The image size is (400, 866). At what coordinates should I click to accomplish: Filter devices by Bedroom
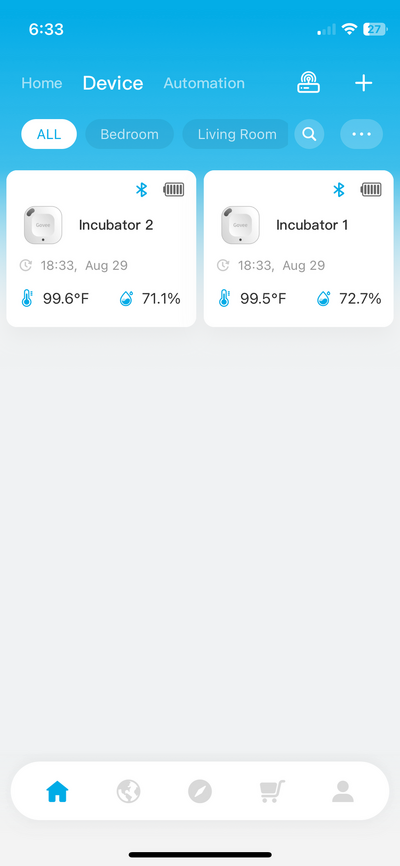click(x=129, y=134)
